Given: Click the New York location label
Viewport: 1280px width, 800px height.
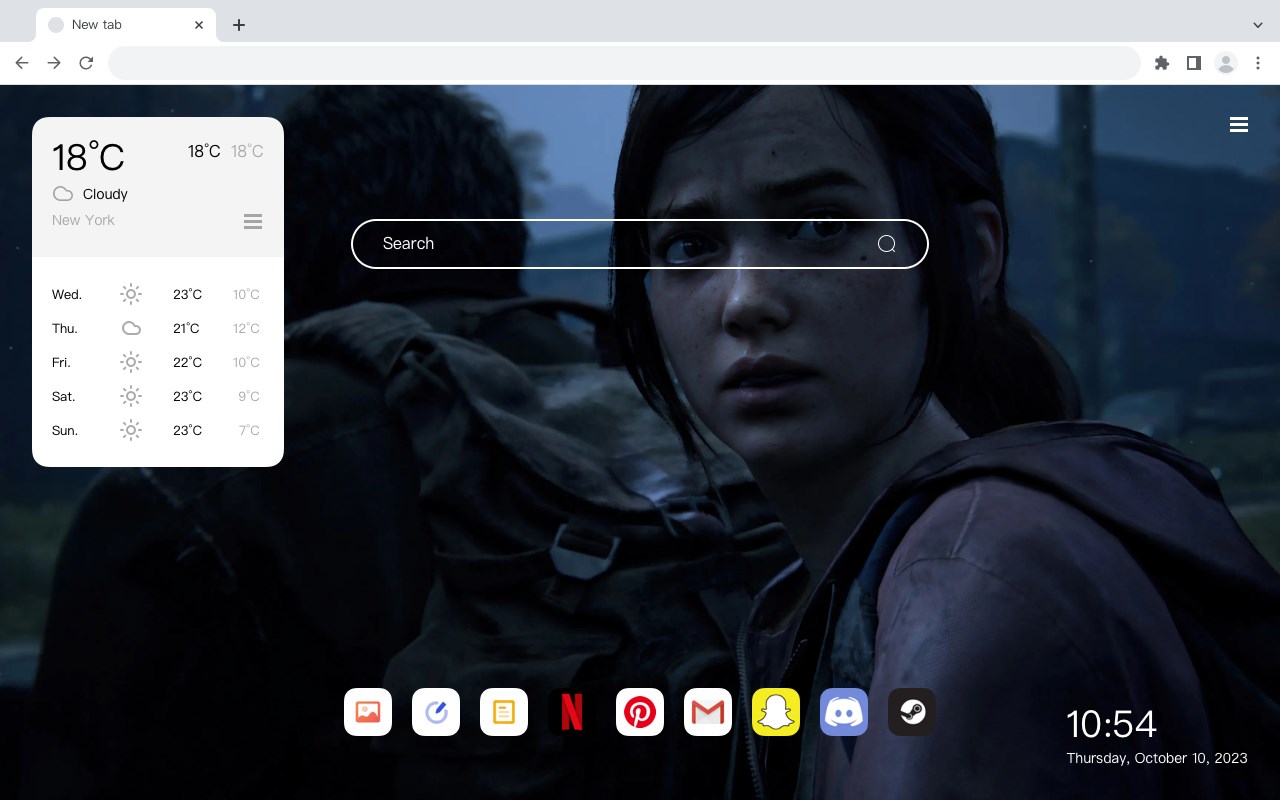Looking at the screenshot, I should click(x=83, y=220).
